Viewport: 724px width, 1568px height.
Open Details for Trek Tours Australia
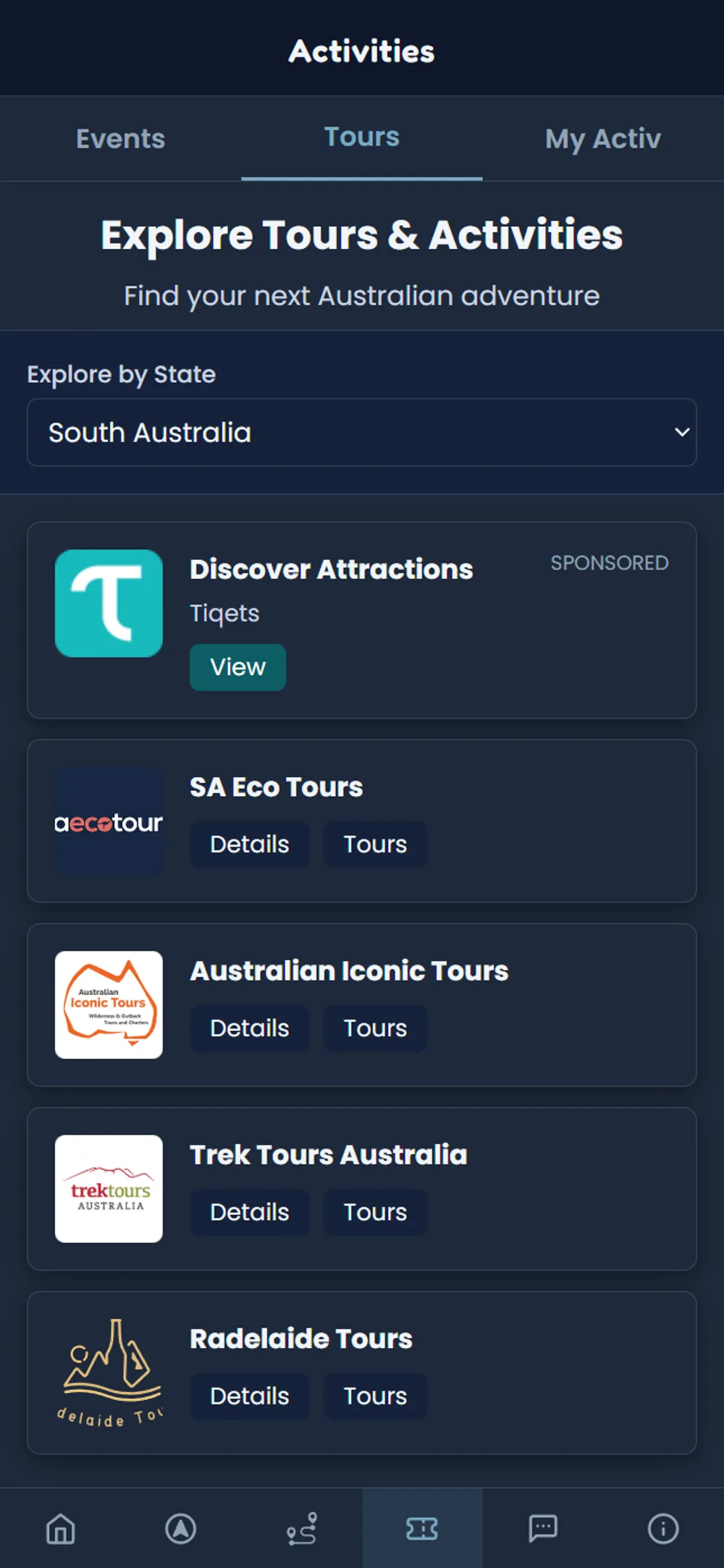(250, 1212)
